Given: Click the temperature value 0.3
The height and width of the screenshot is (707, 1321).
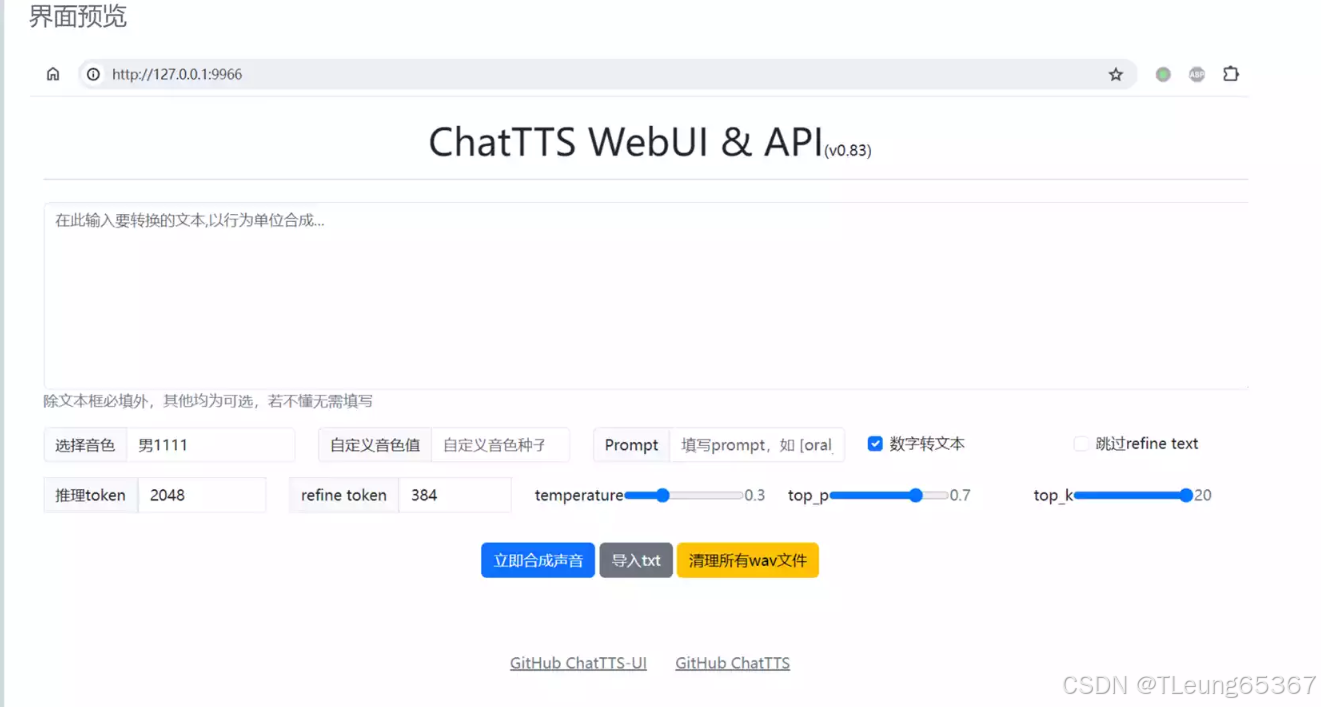Looking at the screenshot, I should [x=755, y=495].
